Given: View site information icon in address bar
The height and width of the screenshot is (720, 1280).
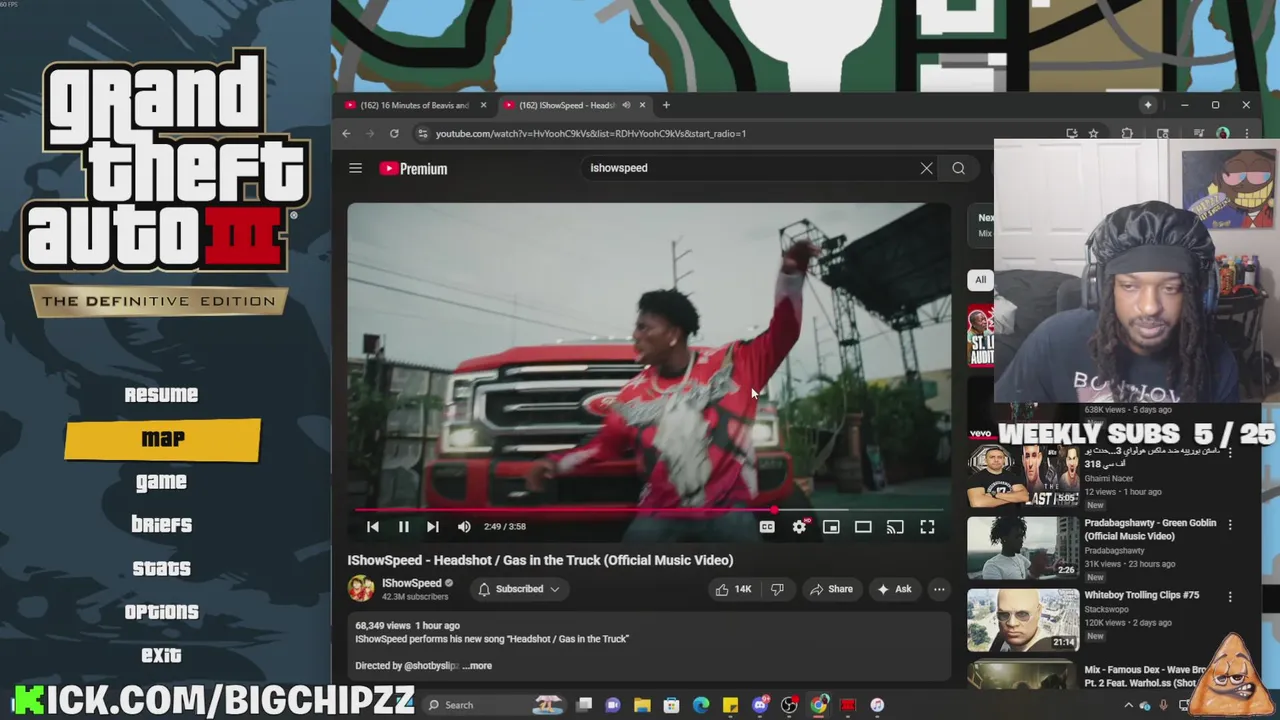Looking at the screenshot, I should click(x=422, y=133).
